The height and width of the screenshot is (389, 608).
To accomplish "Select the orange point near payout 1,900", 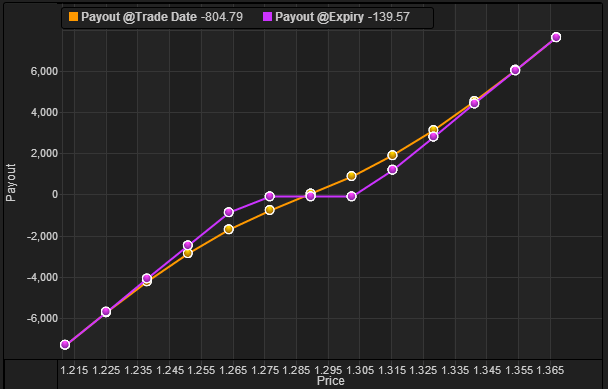I will coord(392,155).
